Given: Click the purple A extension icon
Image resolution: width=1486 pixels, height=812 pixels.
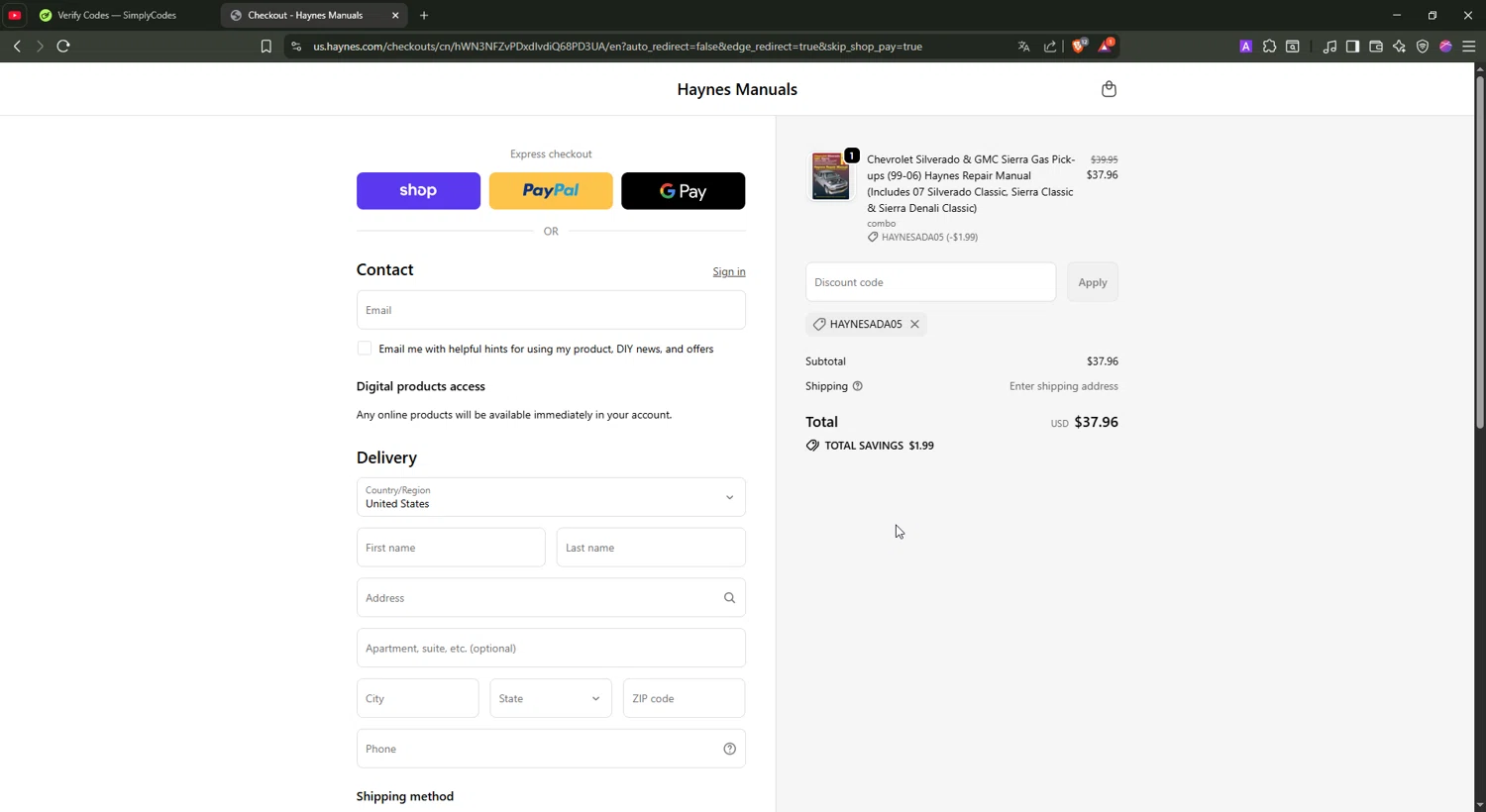Looking at the screenshot, I should point(1245,47).
